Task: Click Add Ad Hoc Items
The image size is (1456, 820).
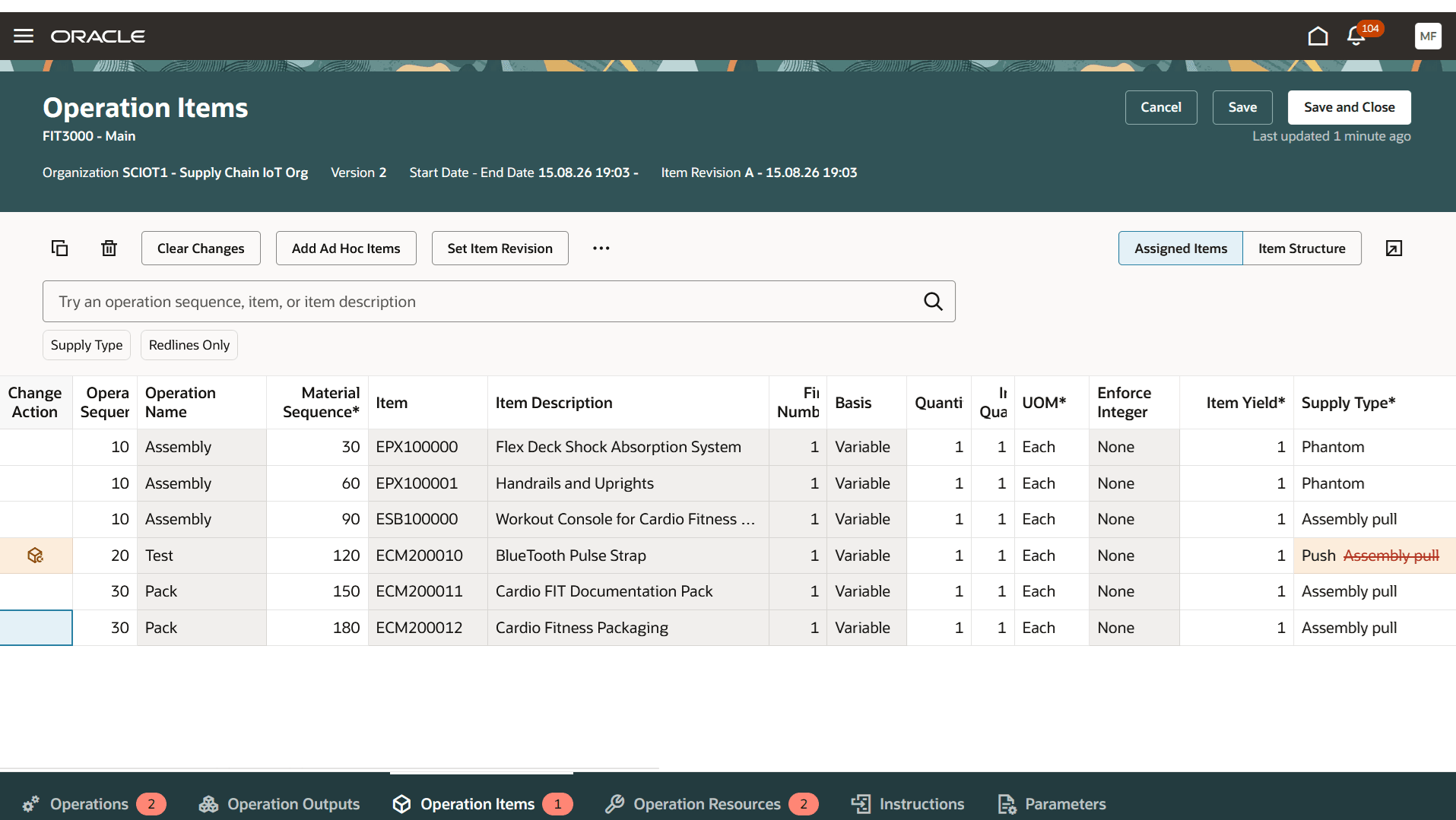Action: [x=346, y=248]
